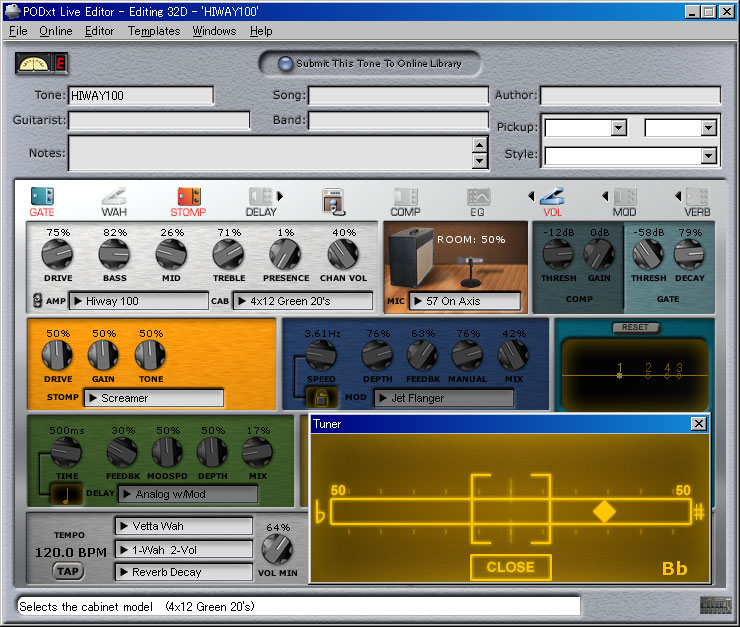Click the AMP lock icon
Image resolution: width=740 pixels, height=627 pixels.
[37, 301]
